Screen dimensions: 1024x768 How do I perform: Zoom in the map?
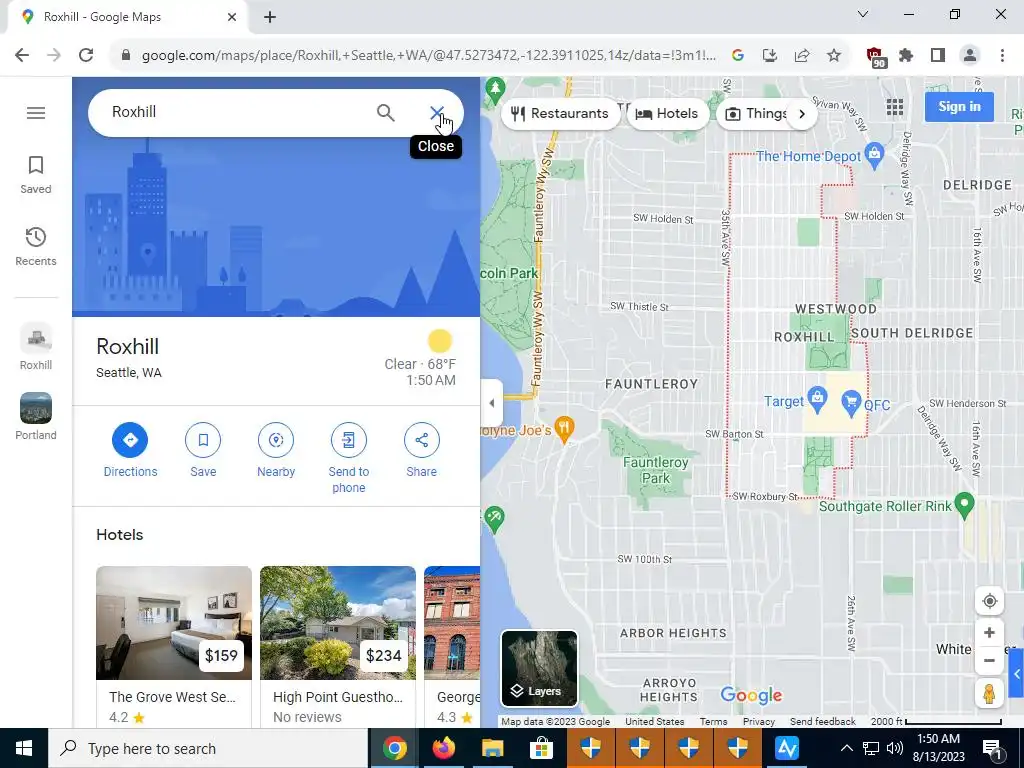[989, 632]
